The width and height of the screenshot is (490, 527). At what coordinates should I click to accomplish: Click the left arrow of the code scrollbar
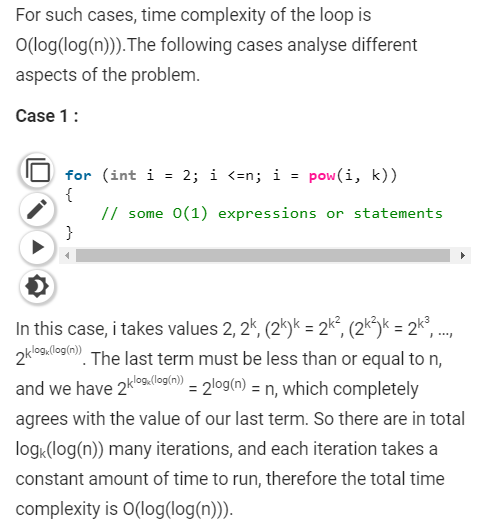tap(67, 255)
